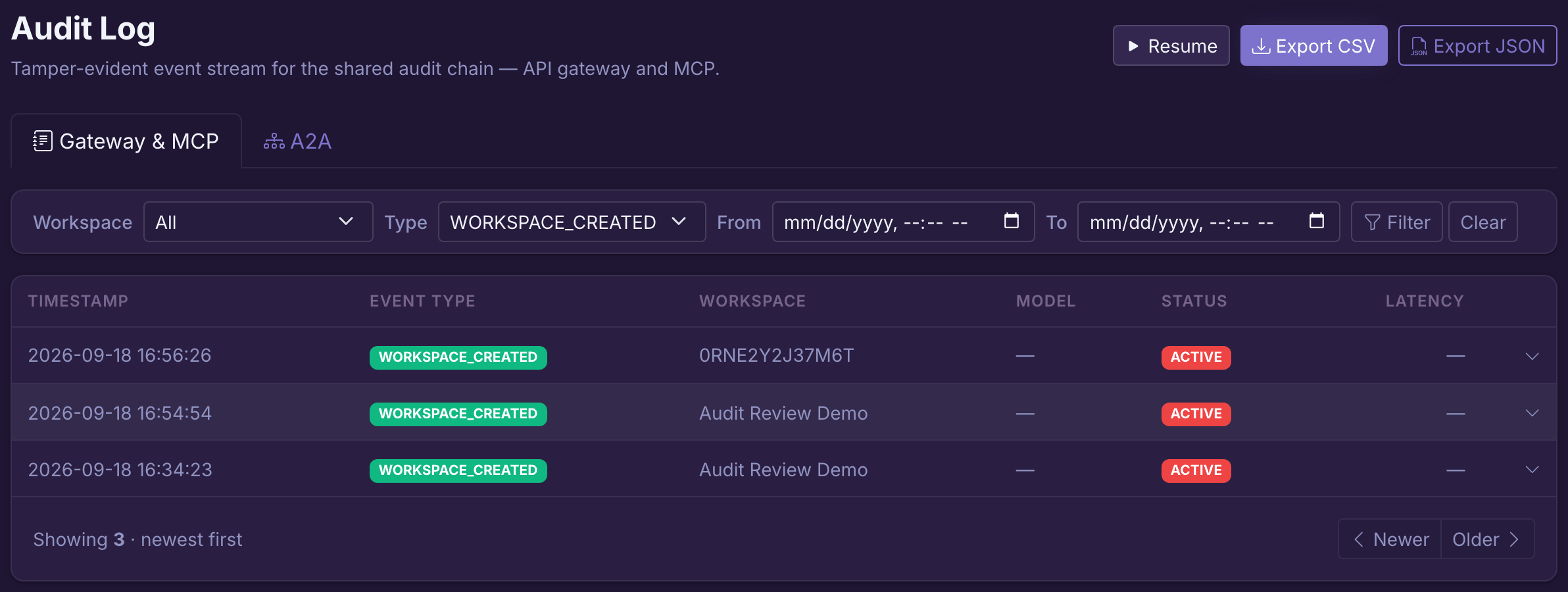Go to Older events page
Viewport: 1568px width, 592px height.
[1487, 539]
